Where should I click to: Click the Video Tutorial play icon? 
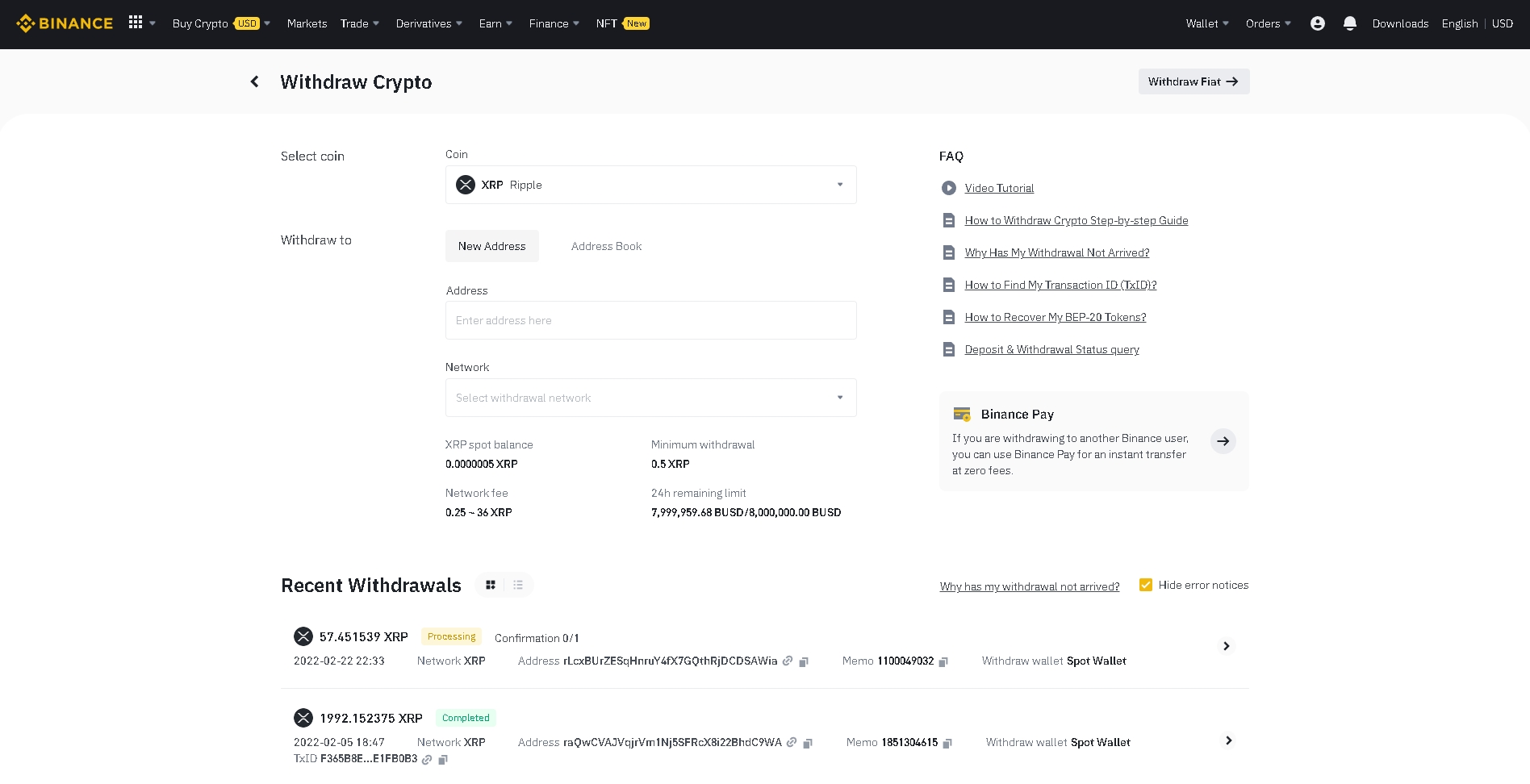tap(949, 188)
